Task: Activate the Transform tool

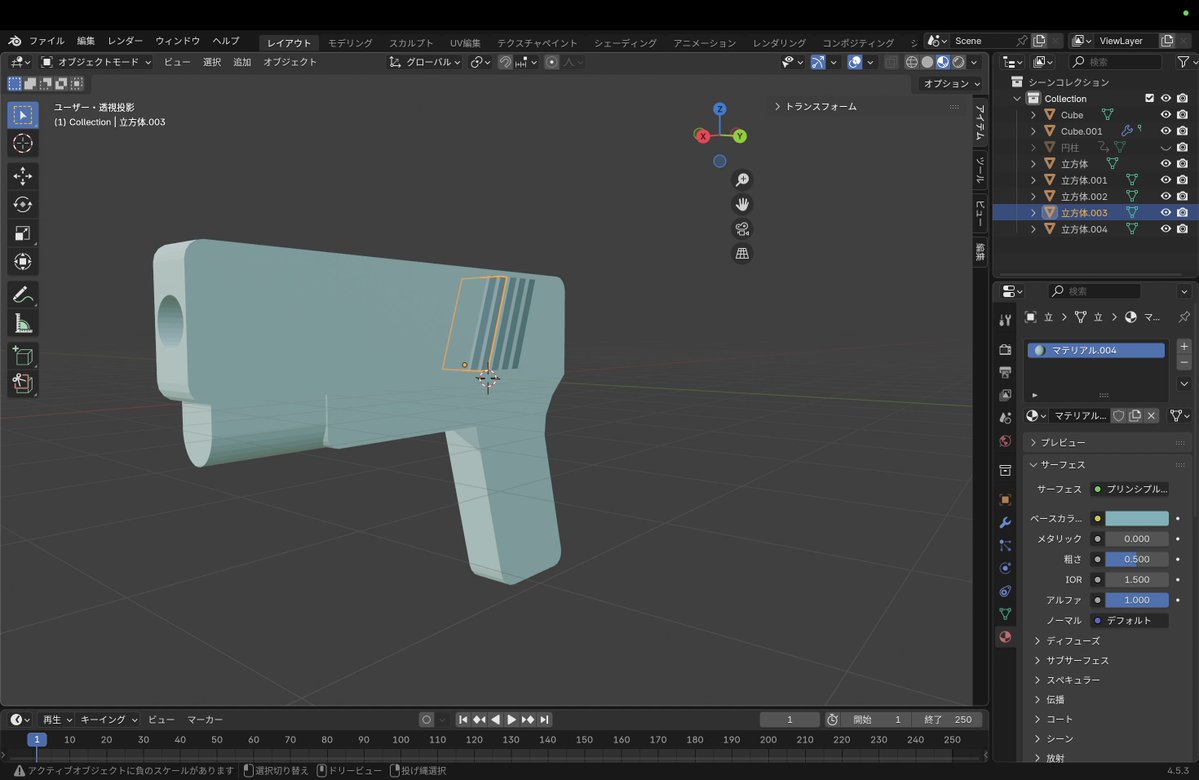Action: click(22, 262)
